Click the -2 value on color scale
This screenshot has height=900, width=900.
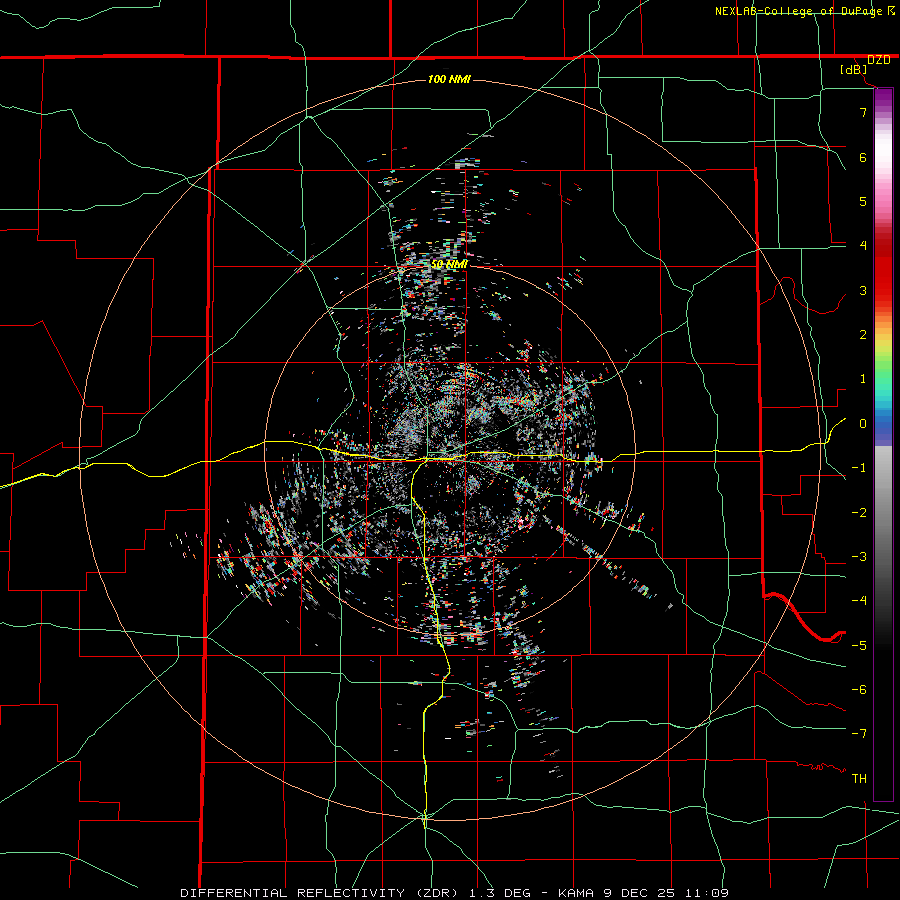[x=859, y=513]
